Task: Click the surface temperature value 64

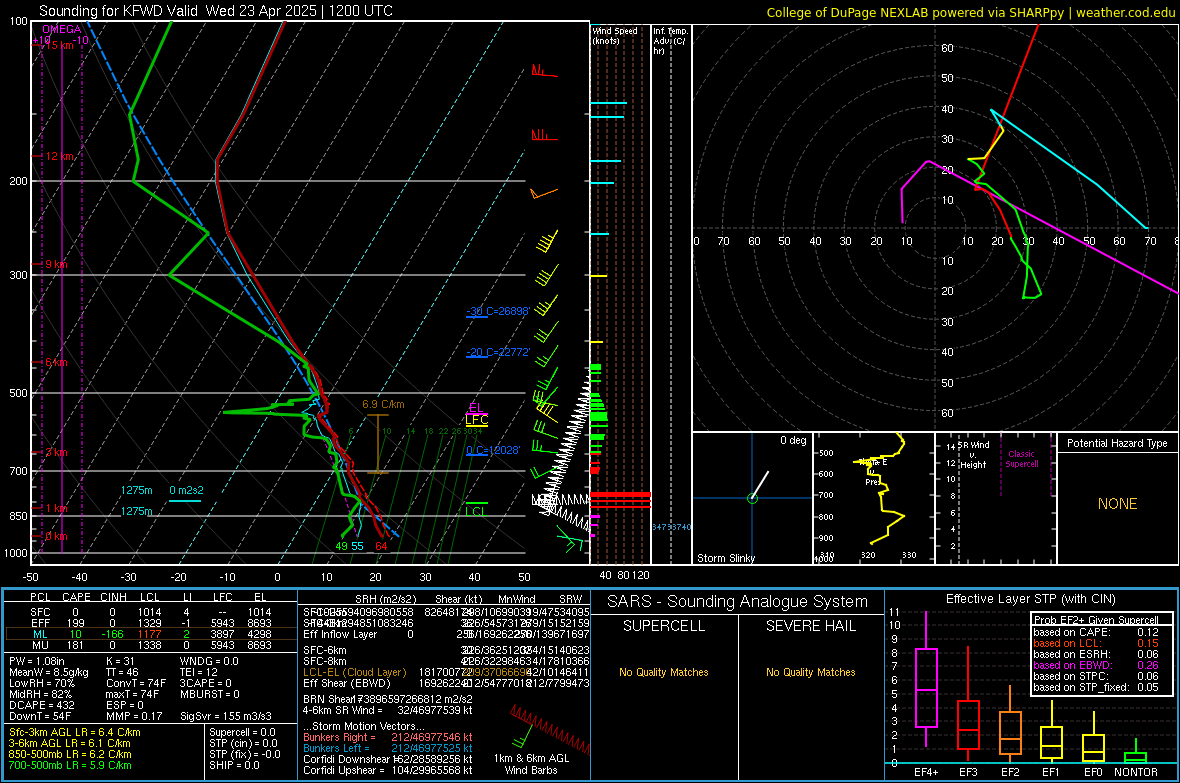Action: tap(382, 546)
